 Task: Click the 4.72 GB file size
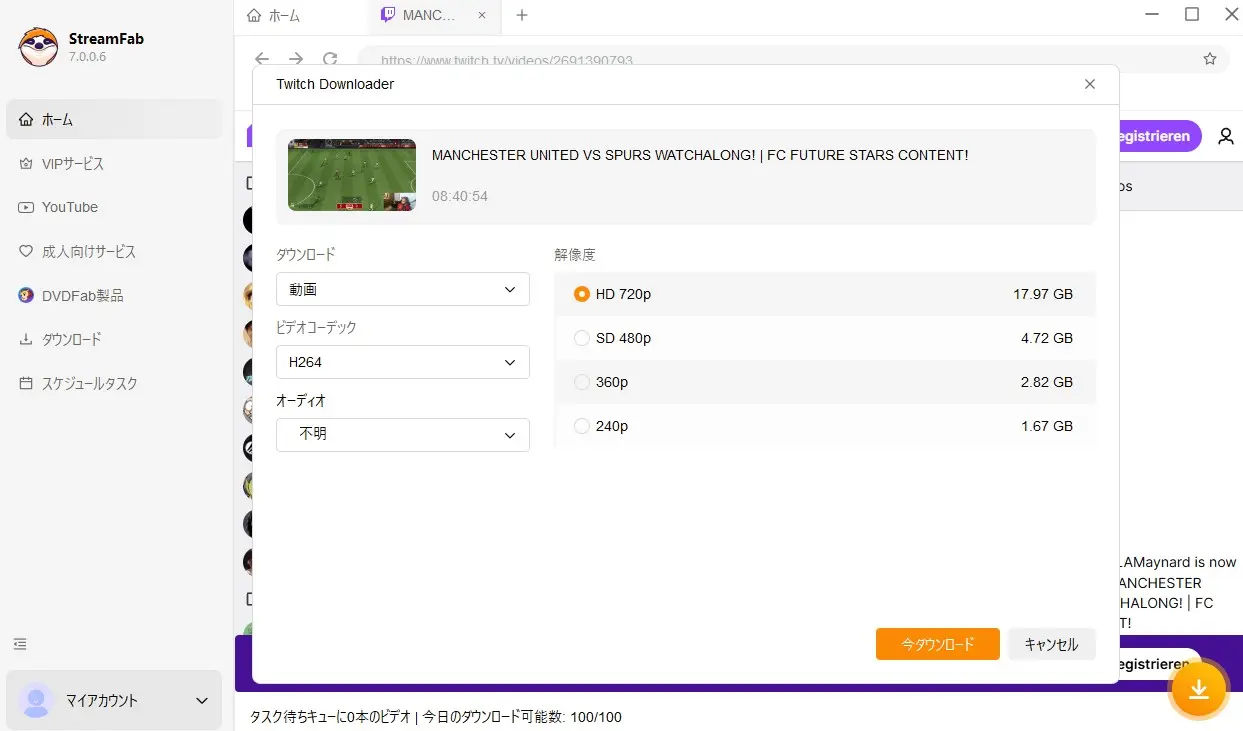point(1047,338)
